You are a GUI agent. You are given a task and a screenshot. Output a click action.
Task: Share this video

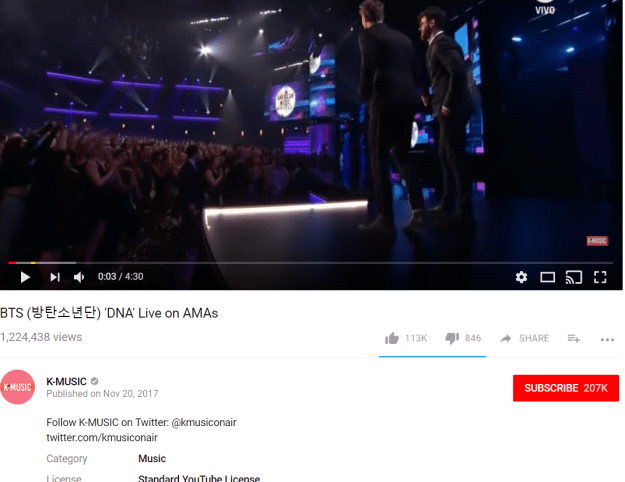(525, 338)
